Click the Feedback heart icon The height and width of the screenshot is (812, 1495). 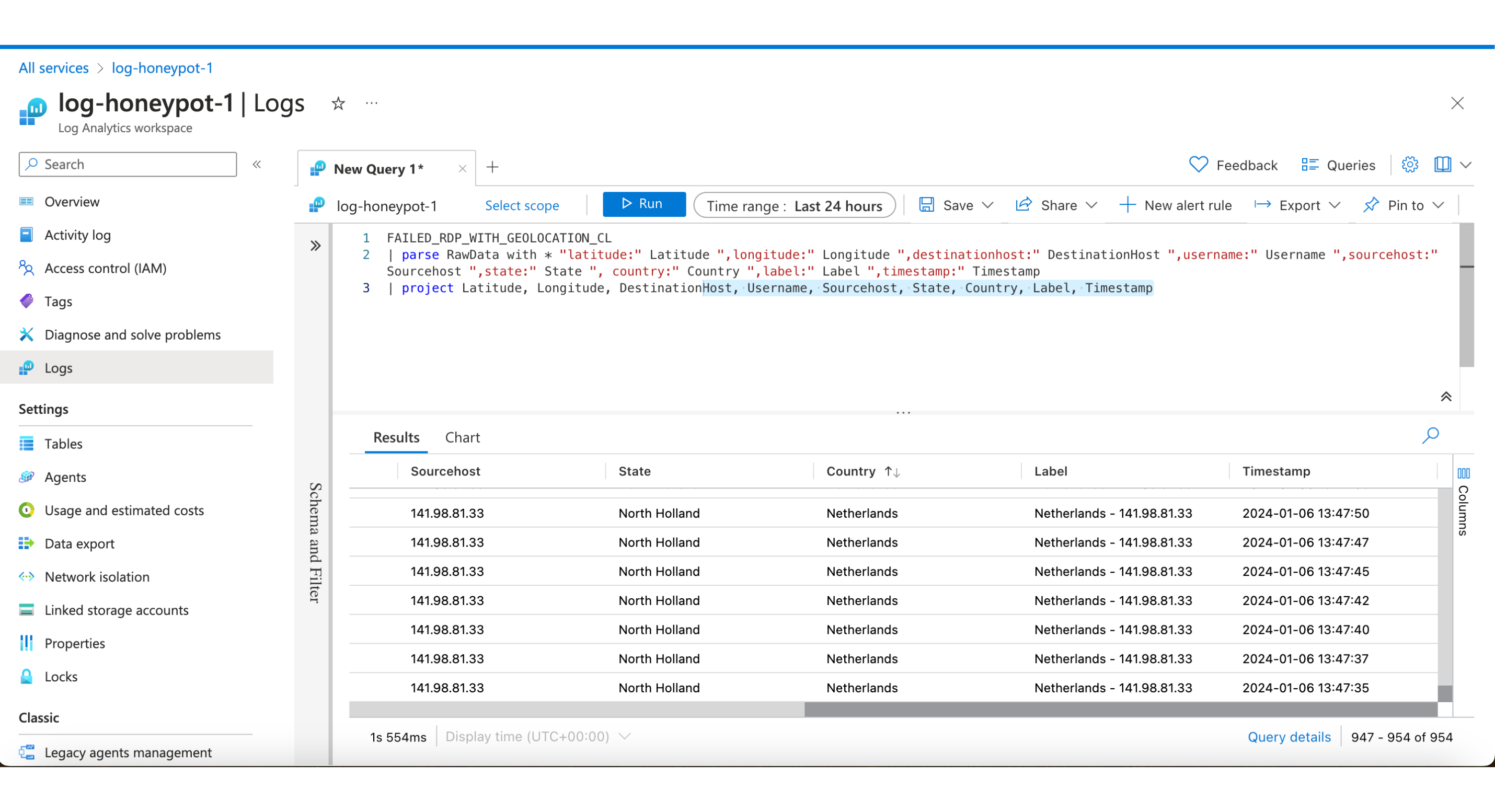(x=1198, y=165)
